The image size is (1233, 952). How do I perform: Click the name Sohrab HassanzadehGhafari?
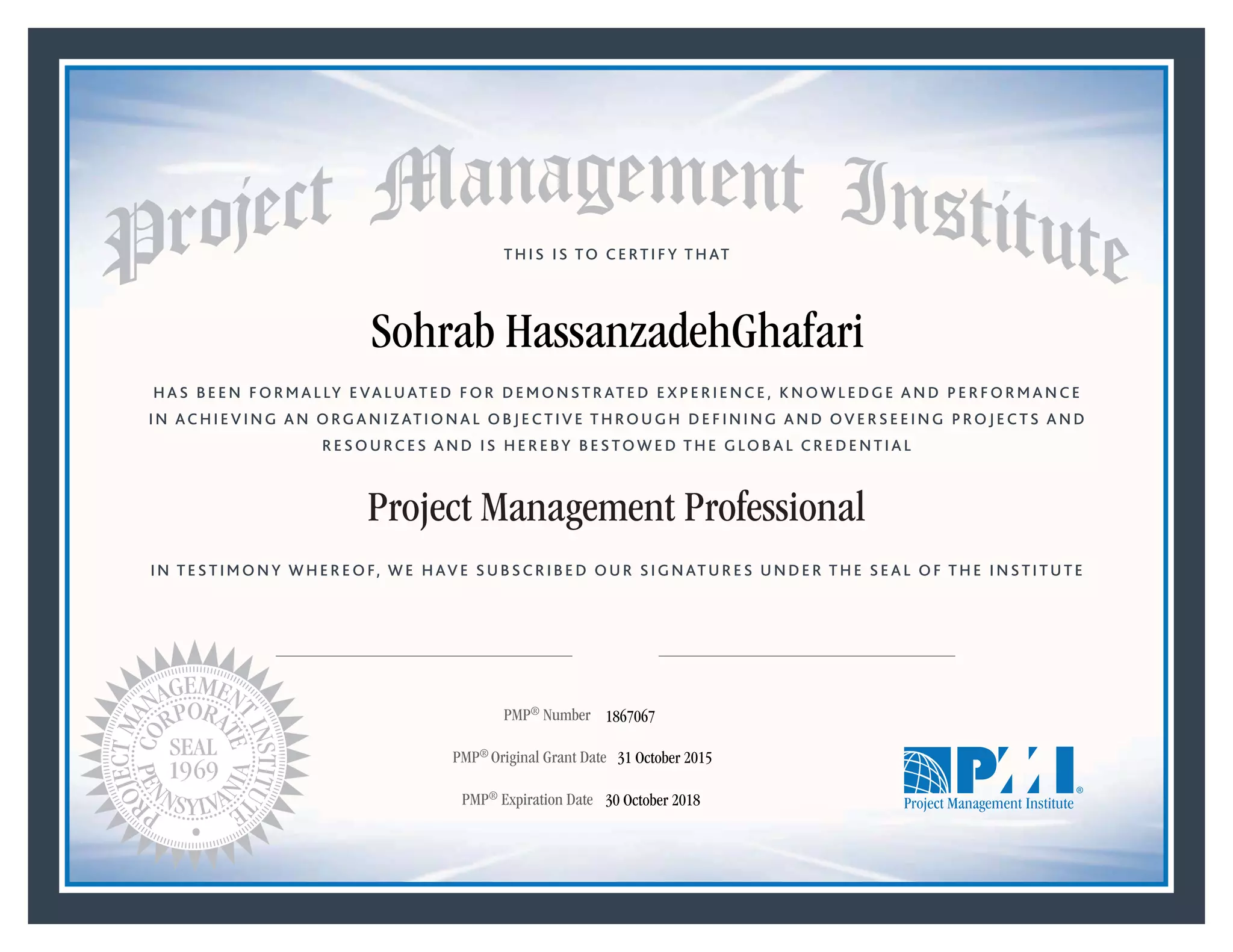point(617,332)
